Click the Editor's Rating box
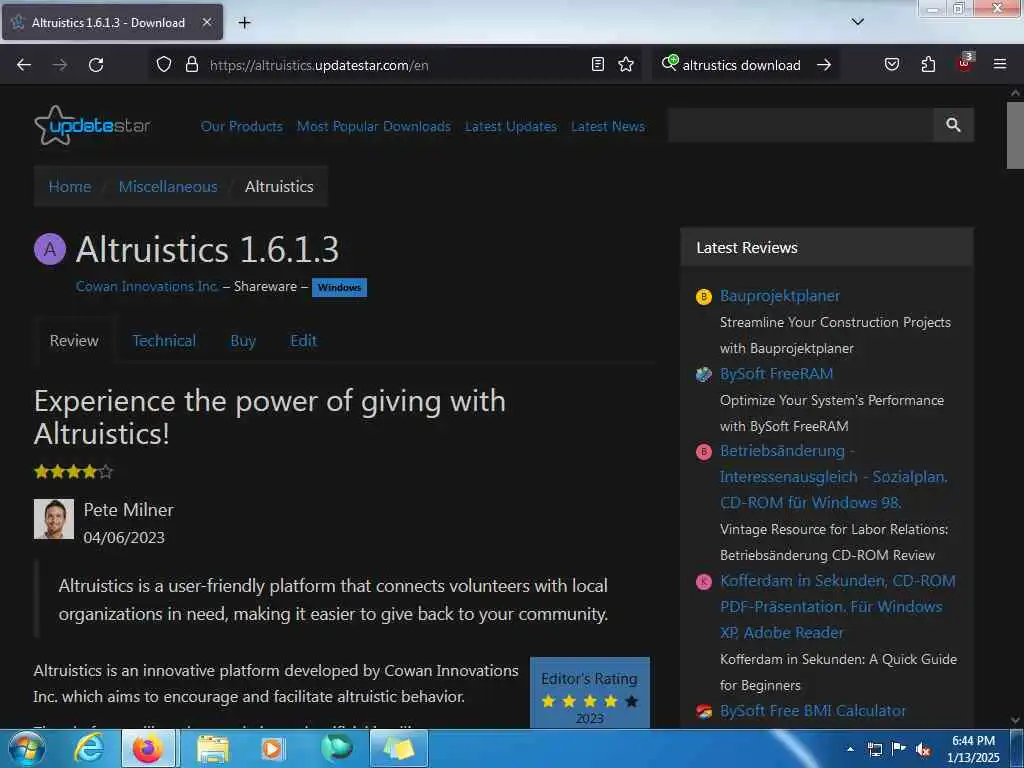Image resolution: width=1024 pixels, height=768 pixels. 590,693
